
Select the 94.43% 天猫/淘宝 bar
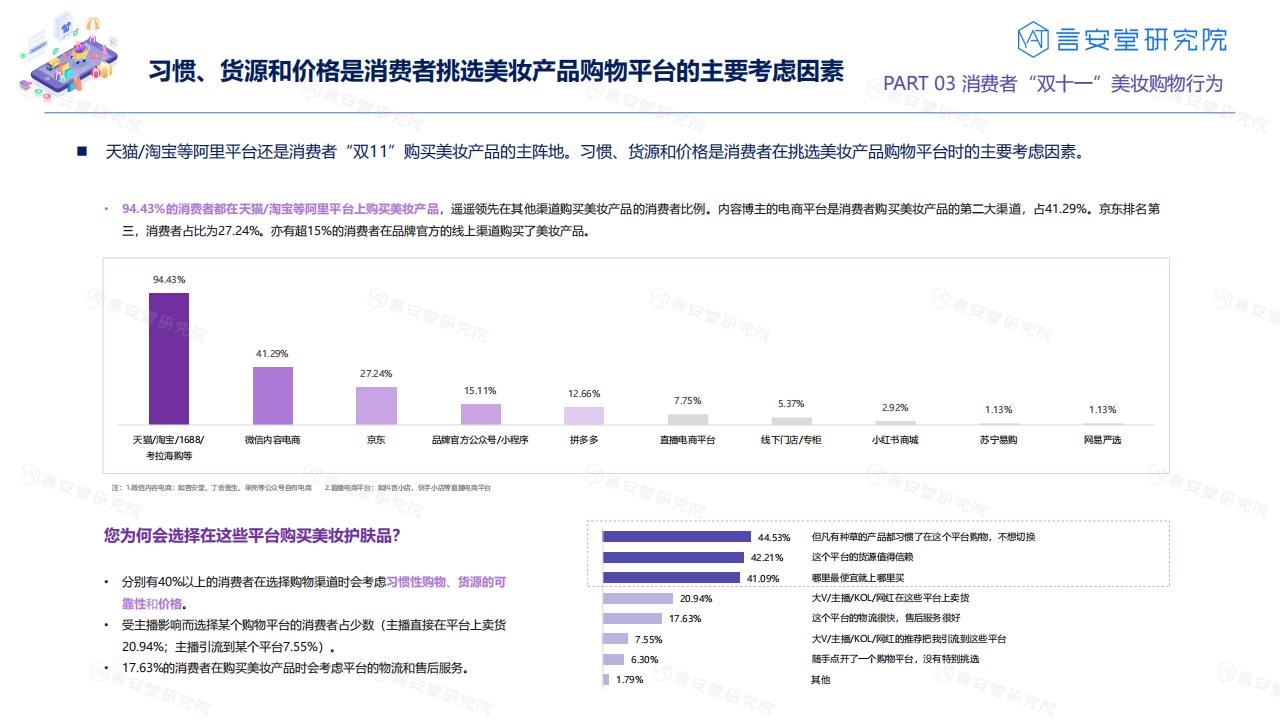click(169, 358)
